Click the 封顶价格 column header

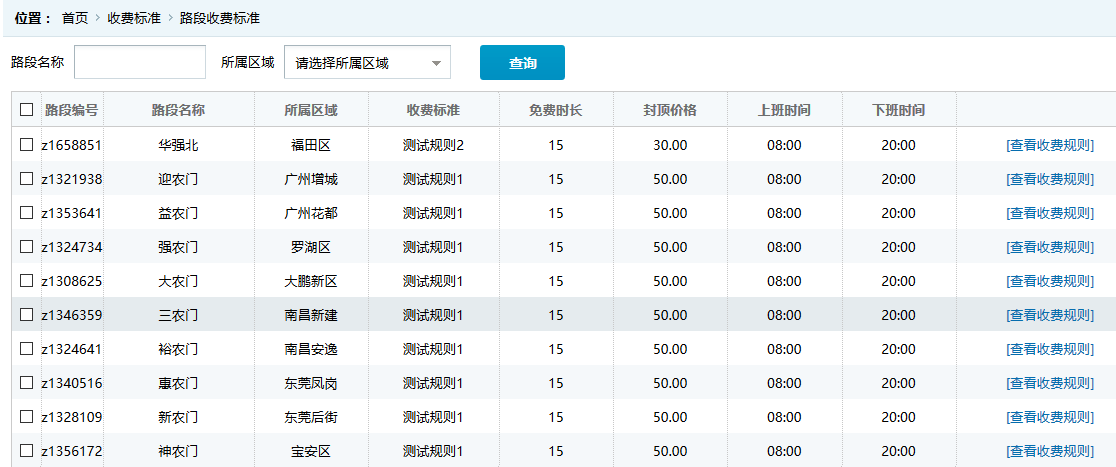click(670, 110)
